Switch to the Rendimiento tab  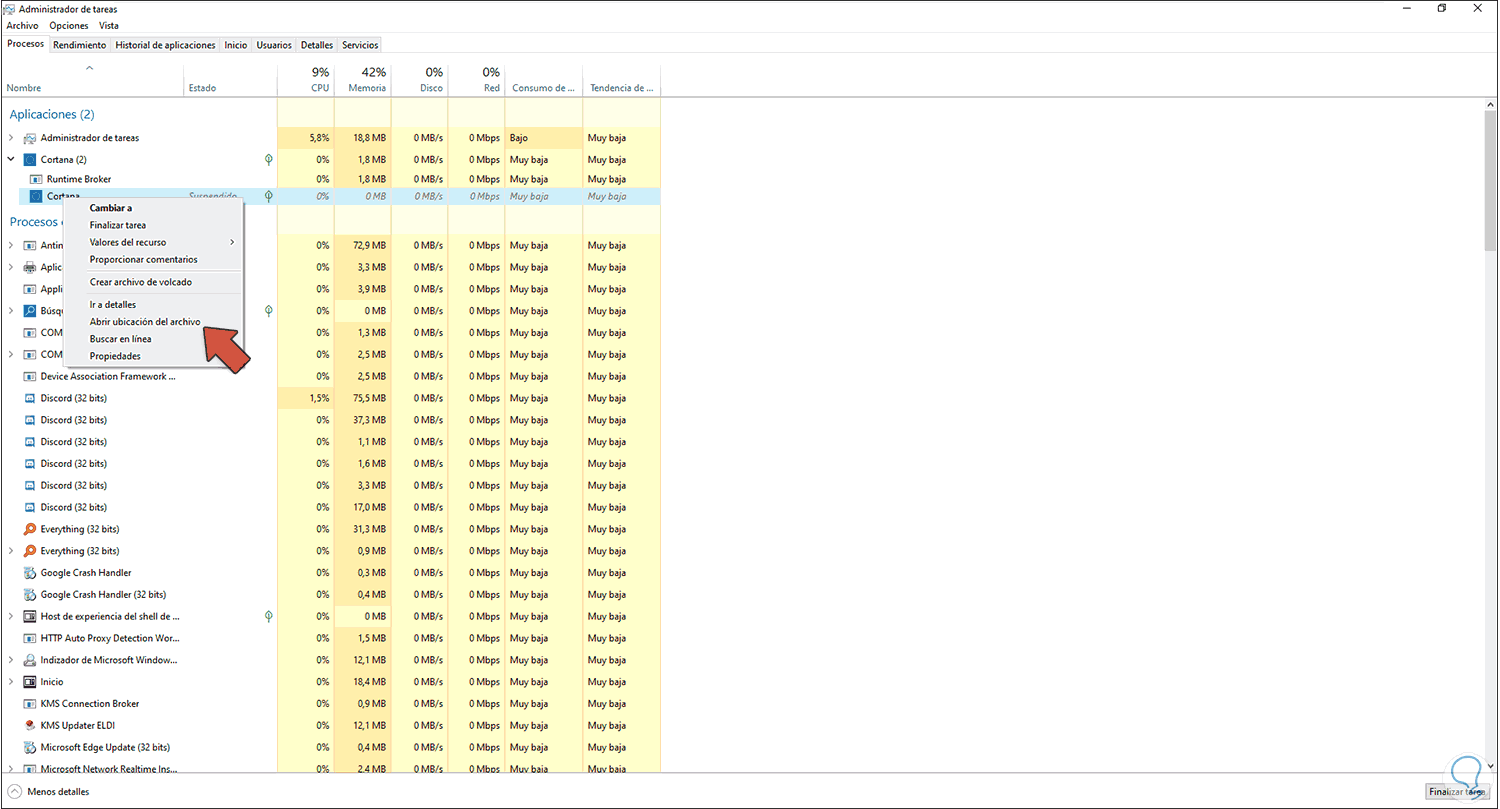coord(79,44)
